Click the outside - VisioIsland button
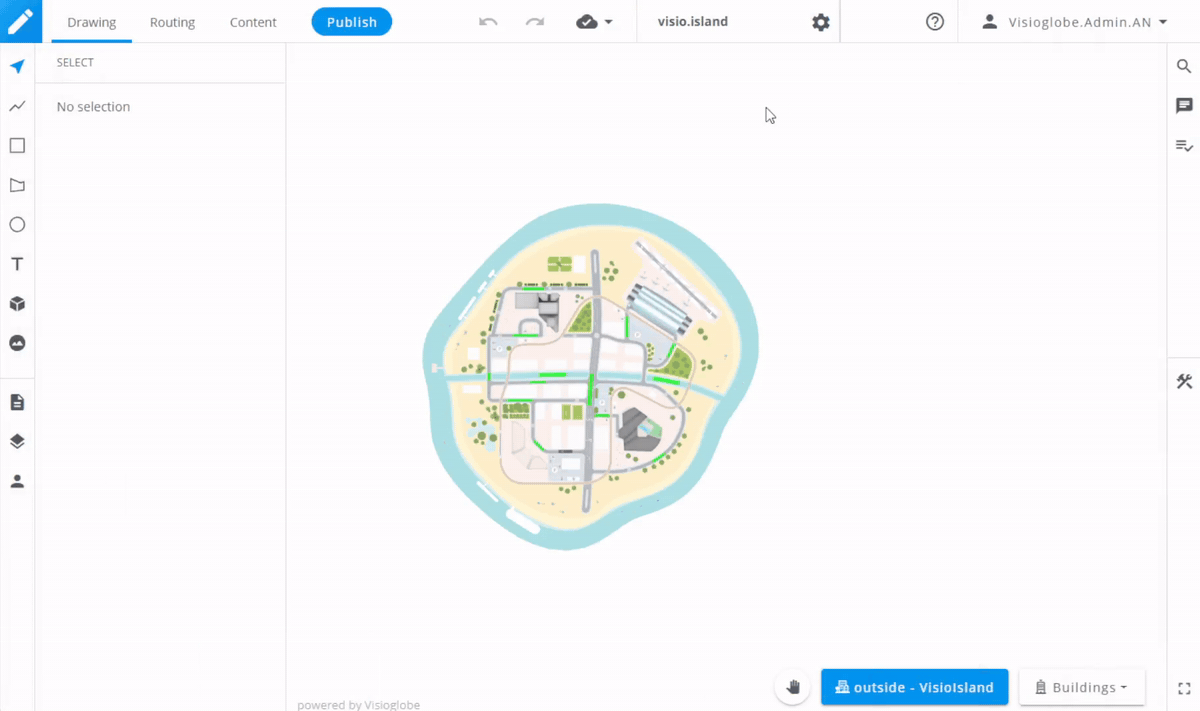Screen dimensions: 1200x711 (914, 687)
